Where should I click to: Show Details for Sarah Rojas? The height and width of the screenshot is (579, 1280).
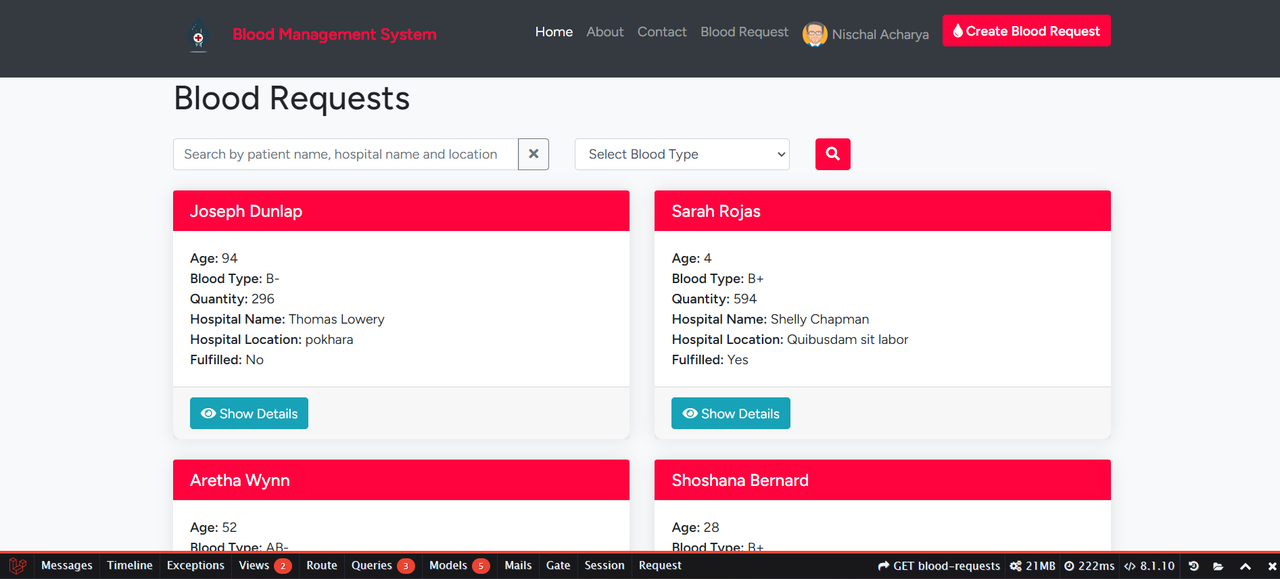point(731,413)
